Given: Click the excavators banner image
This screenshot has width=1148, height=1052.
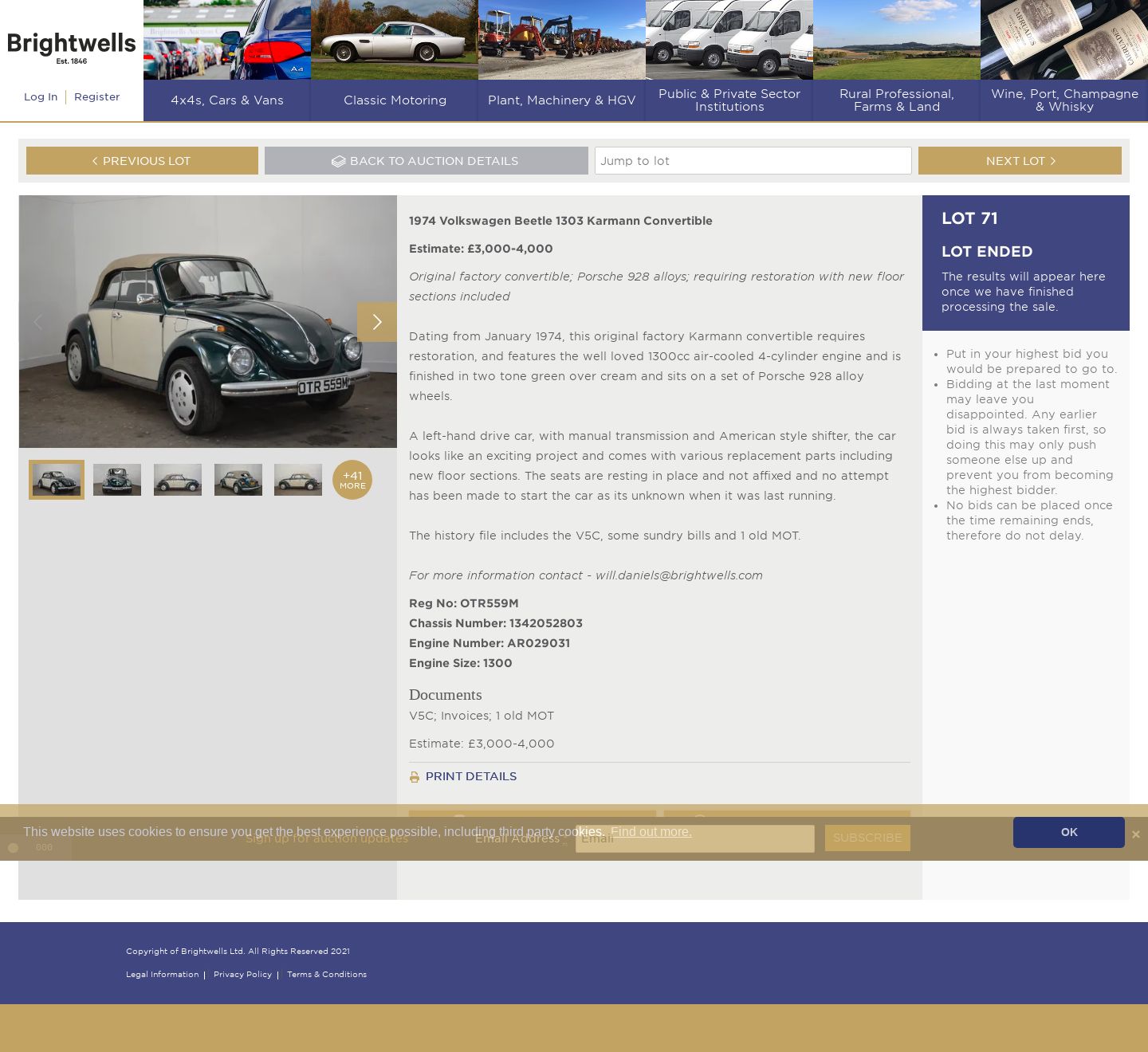Looking at the screenshot, I should click(562, 40).
